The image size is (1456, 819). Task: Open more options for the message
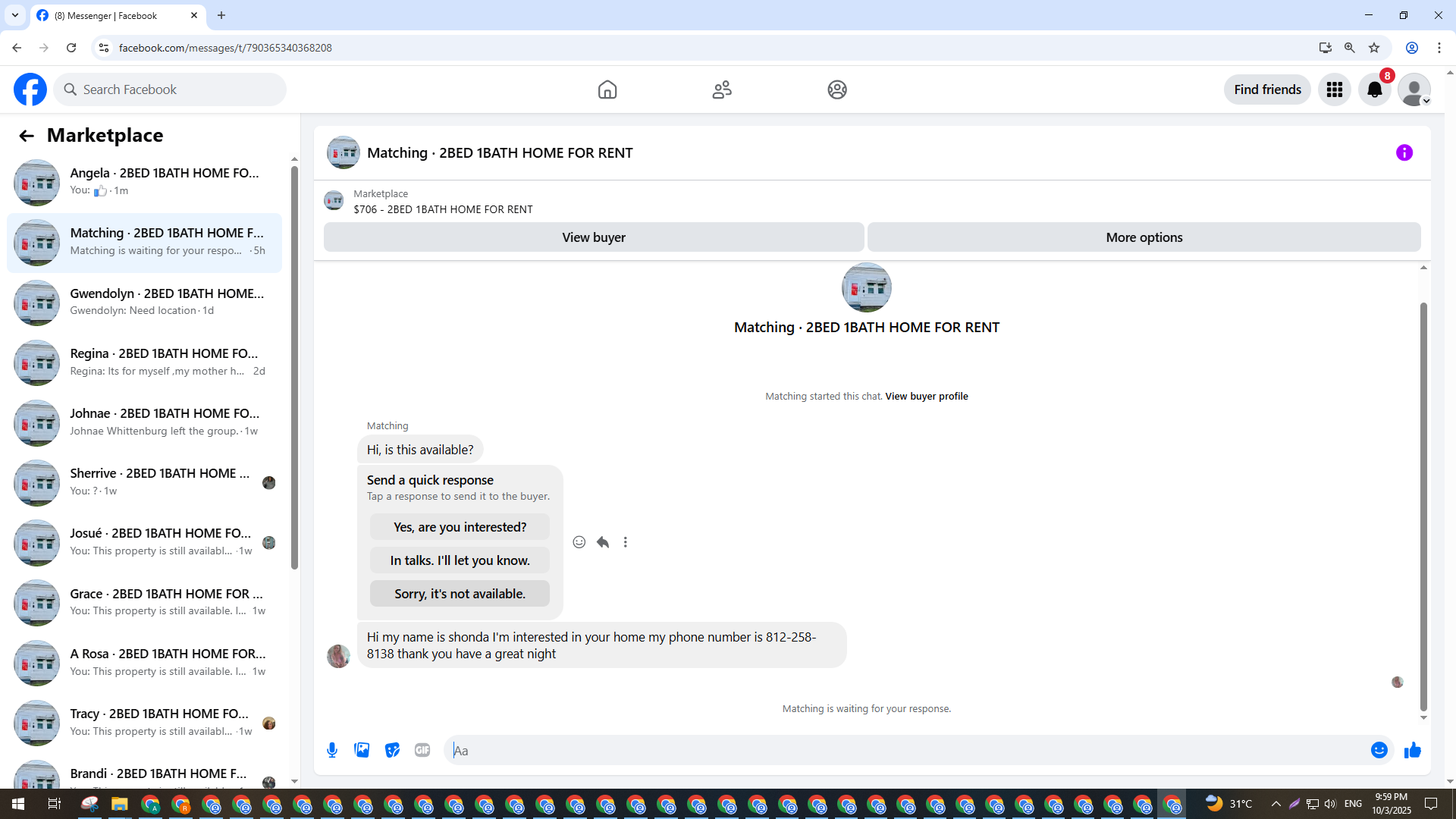pyautogui.click(x=626, y=542)
